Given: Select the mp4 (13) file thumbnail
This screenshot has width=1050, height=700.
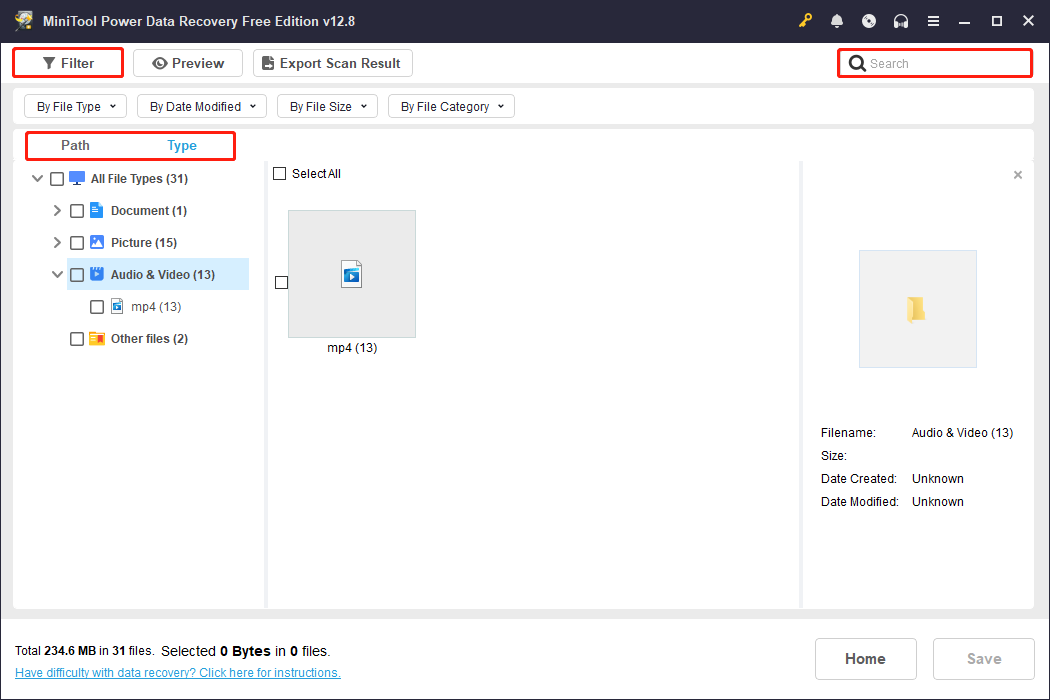Looking at the screenshot, I should (x=352, y=274).
